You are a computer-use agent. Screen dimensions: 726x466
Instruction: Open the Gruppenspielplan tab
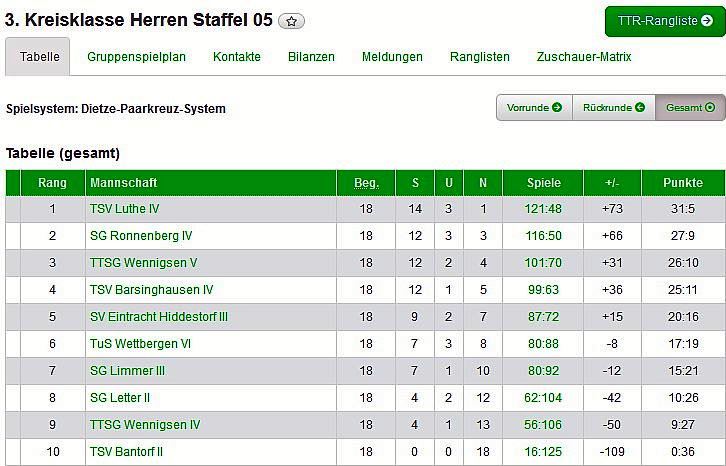click(136, 57)
